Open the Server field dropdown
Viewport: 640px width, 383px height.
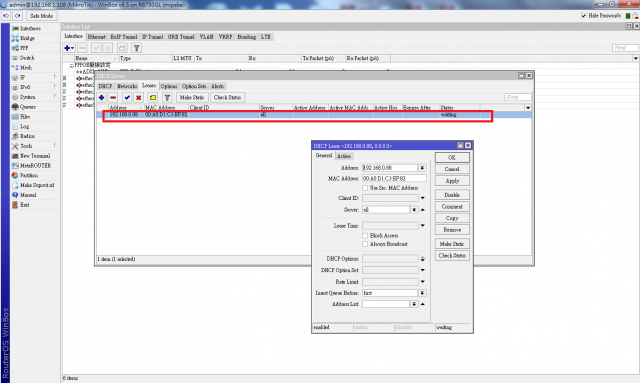pos(414,209)
